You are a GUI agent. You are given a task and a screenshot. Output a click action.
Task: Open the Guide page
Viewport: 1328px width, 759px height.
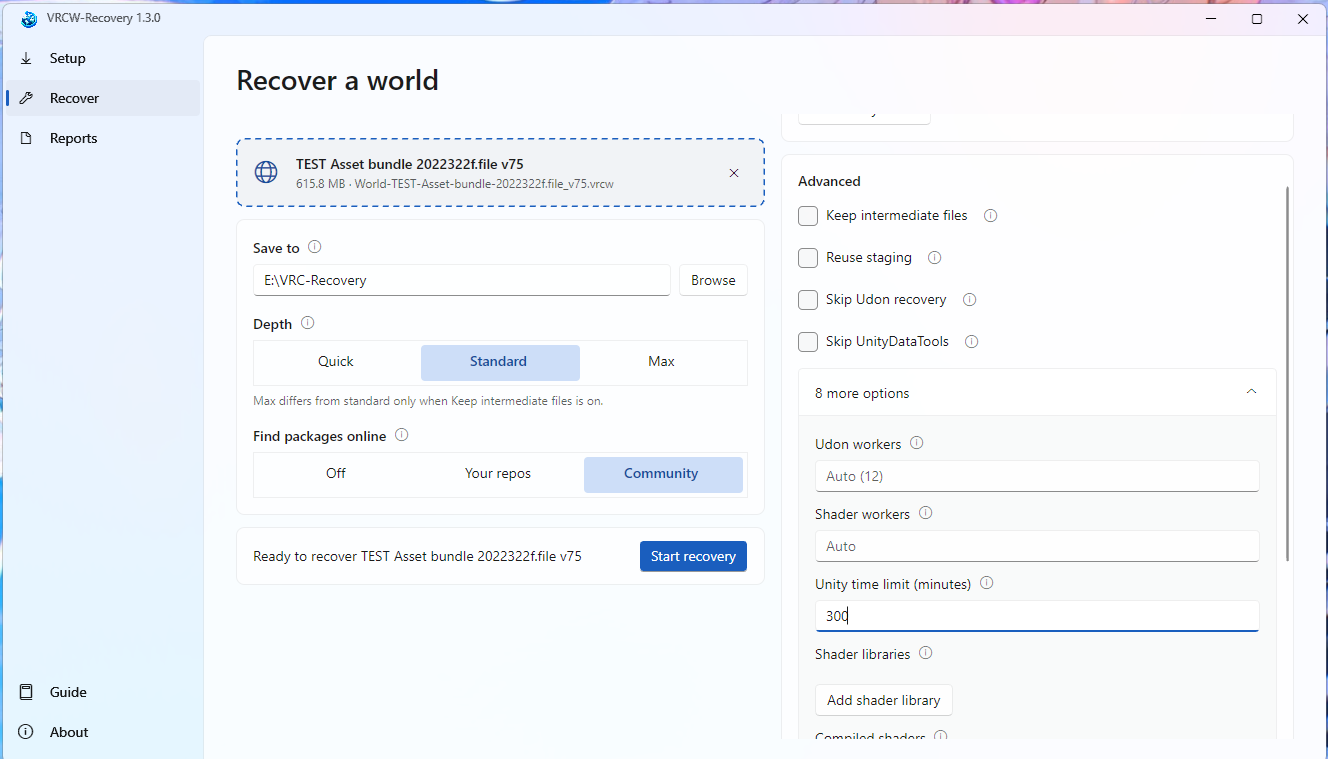tap(102, 692)
